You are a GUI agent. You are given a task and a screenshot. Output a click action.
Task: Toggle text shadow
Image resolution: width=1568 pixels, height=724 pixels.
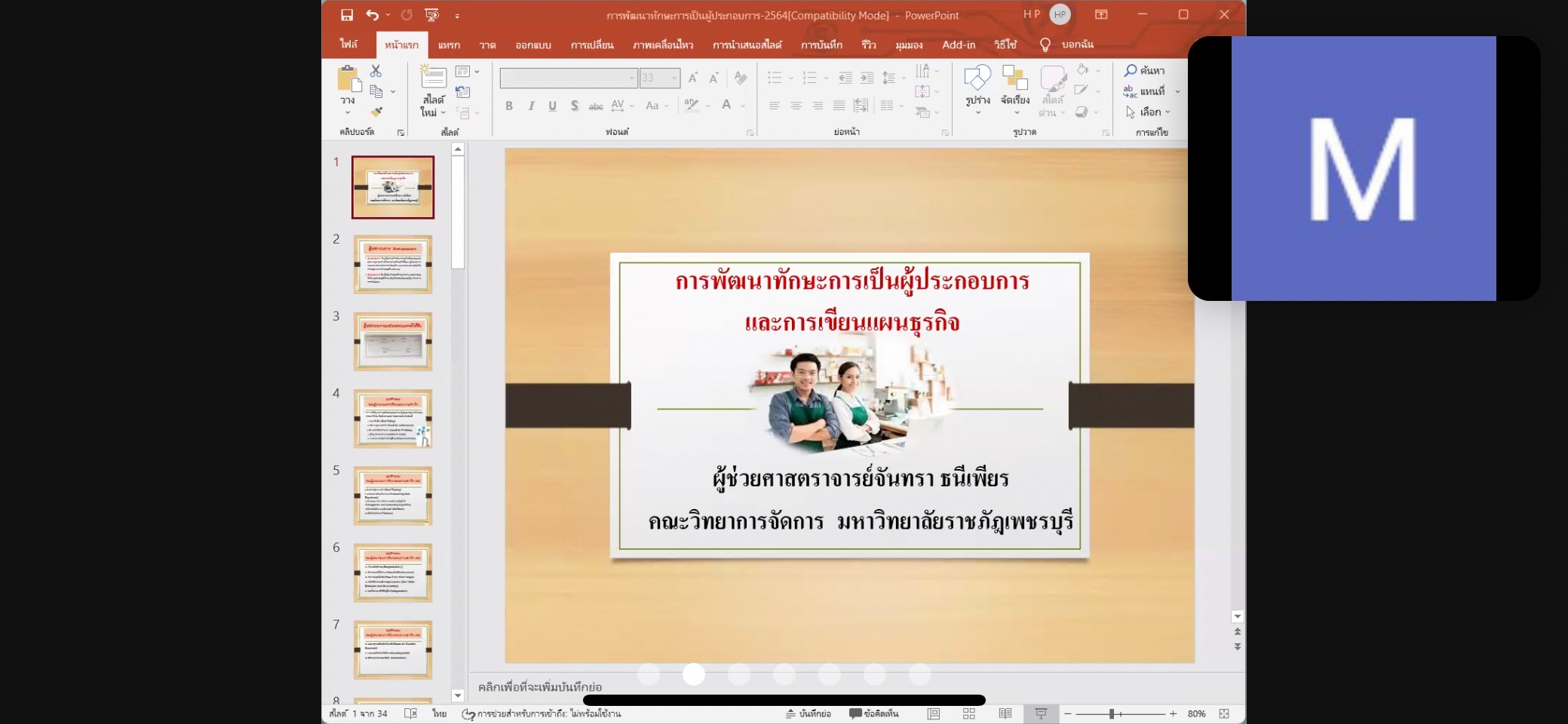point(575,106)
